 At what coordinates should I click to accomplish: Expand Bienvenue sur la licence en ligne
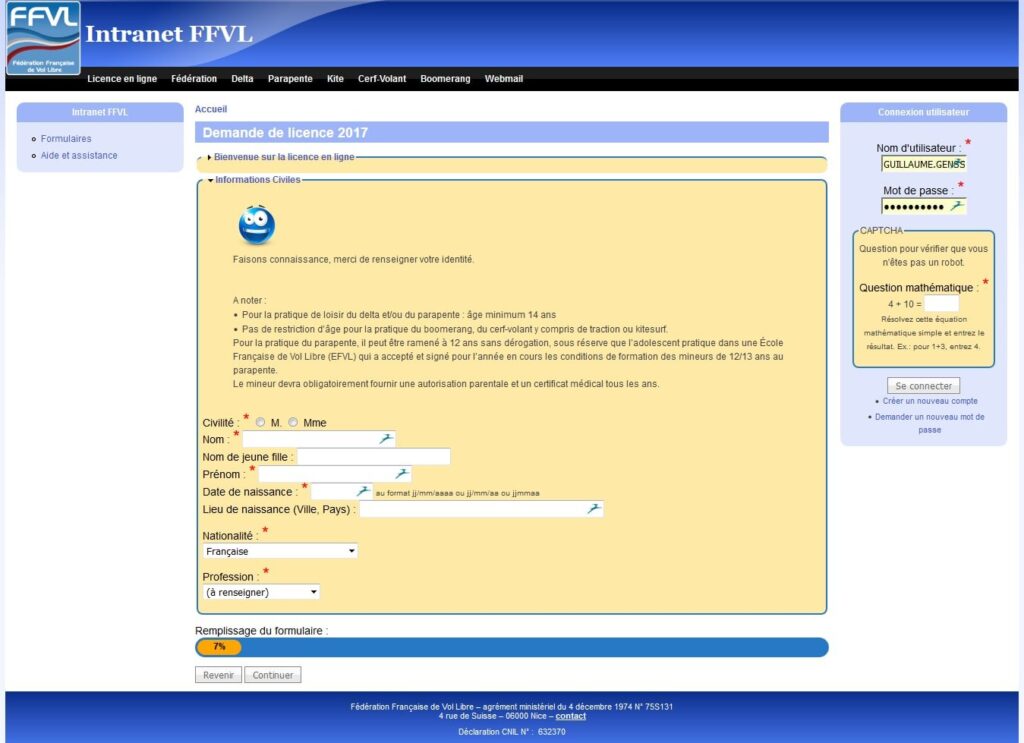284,157
